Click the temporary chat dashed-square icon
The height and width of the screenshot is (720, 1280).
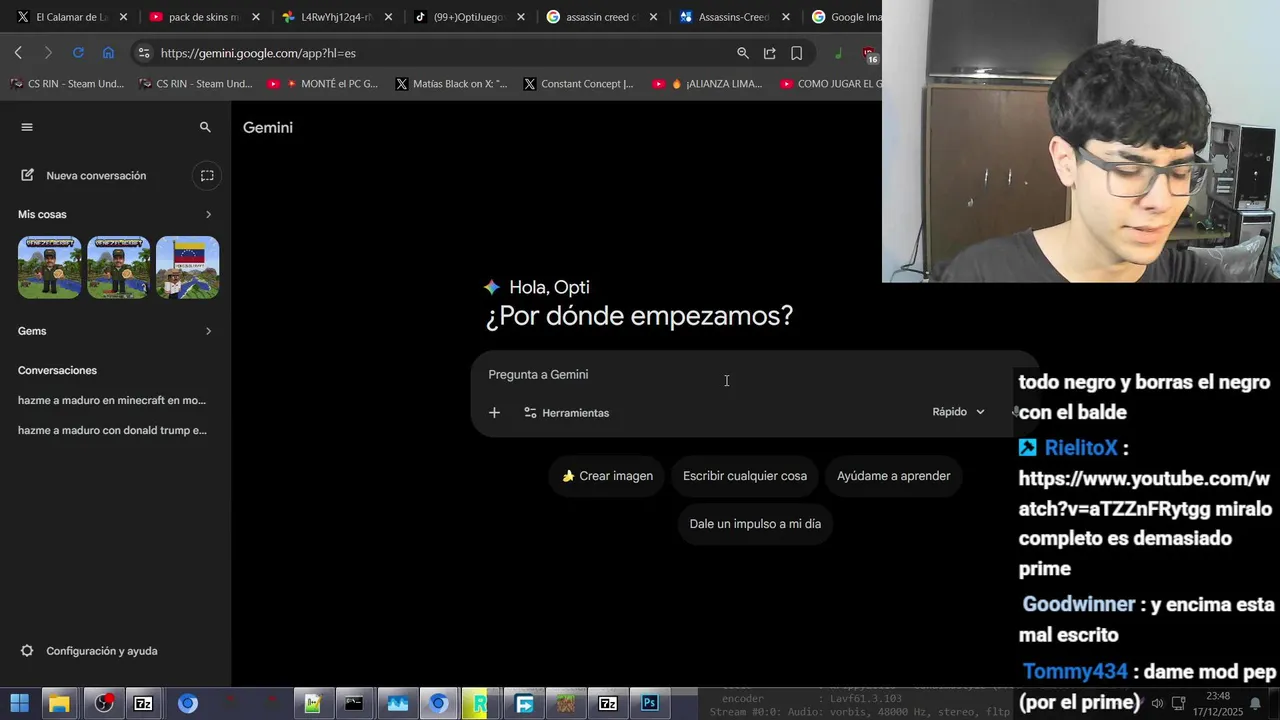[207, 175]
